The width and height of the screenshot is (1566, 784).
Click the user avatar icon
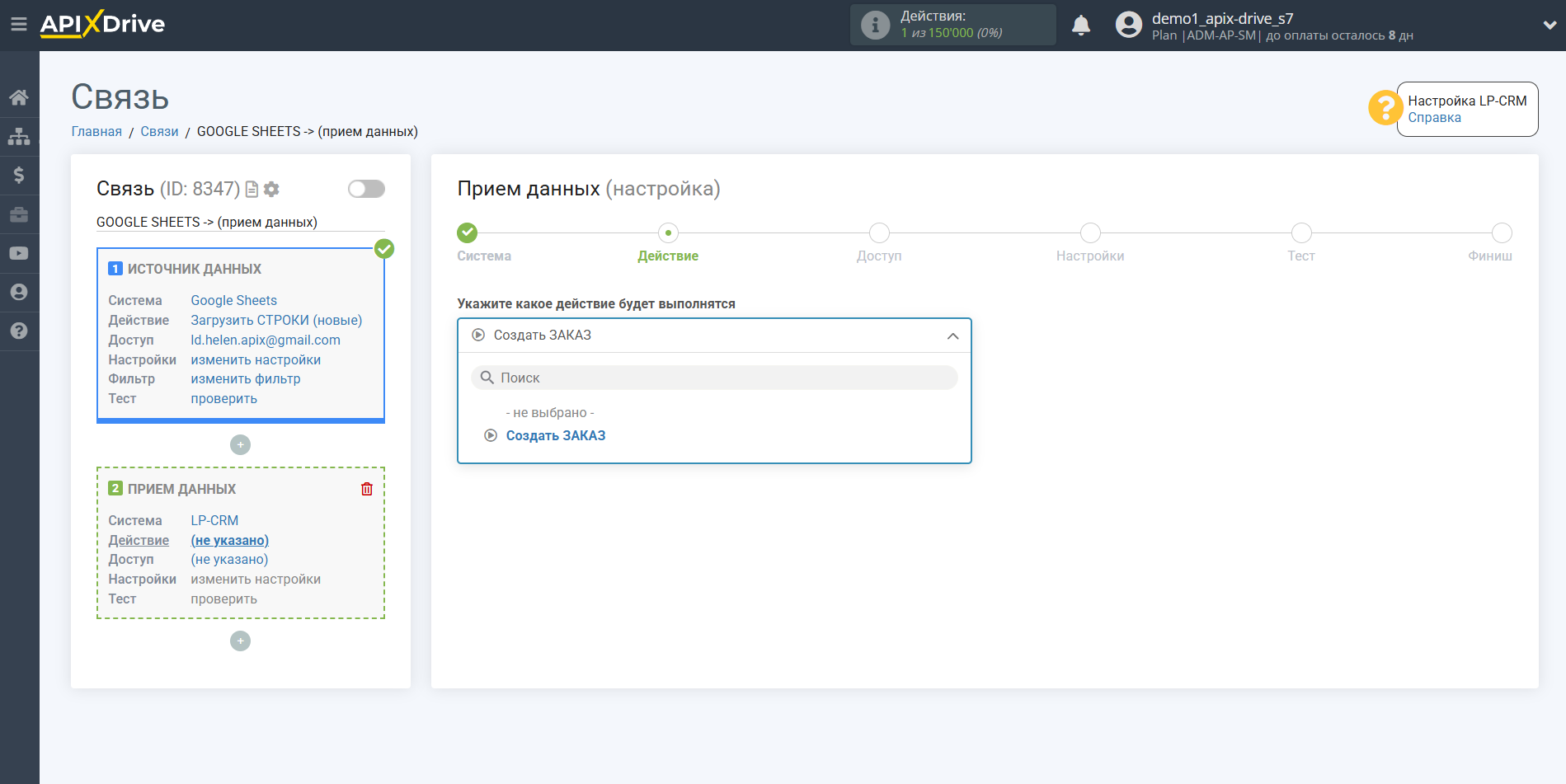(x=1129, y=25)
